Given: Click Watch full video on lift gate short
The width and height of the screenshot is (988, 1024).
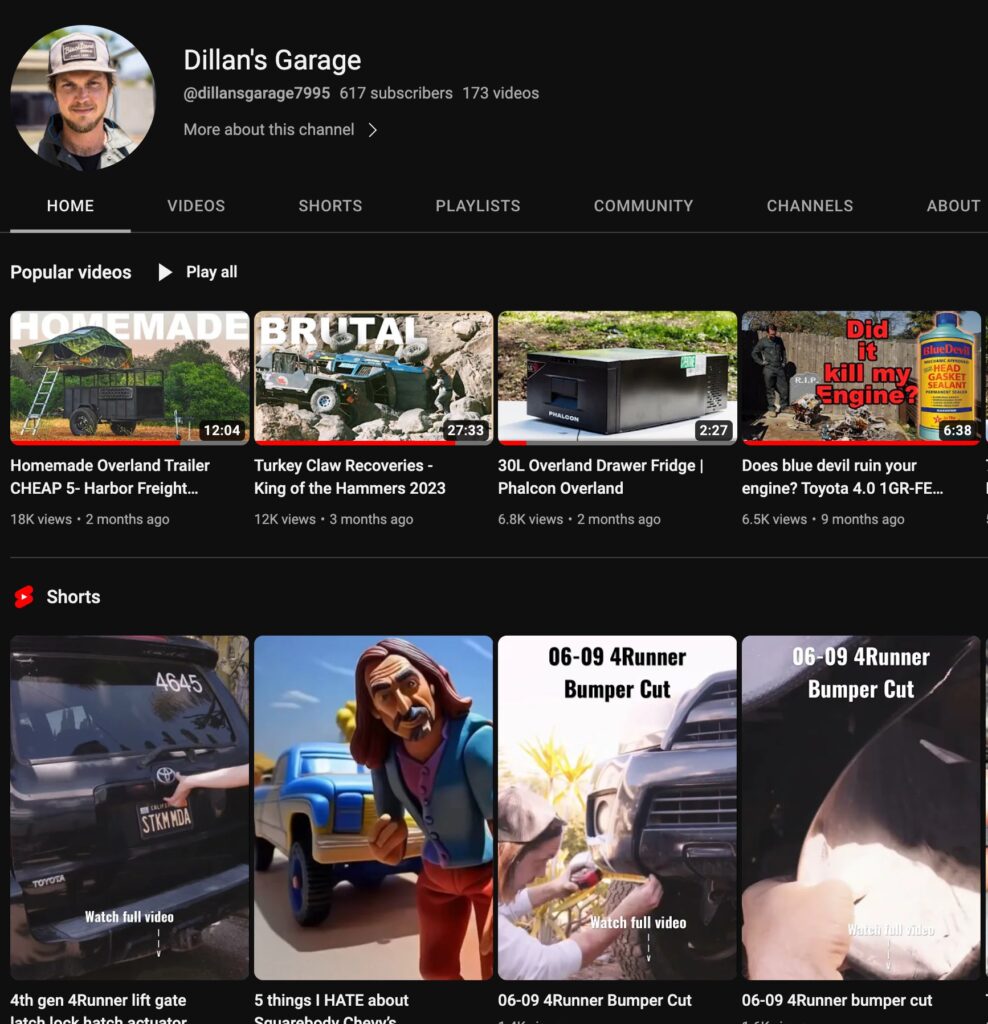Looking at the screenshot, I should [129, 917].
